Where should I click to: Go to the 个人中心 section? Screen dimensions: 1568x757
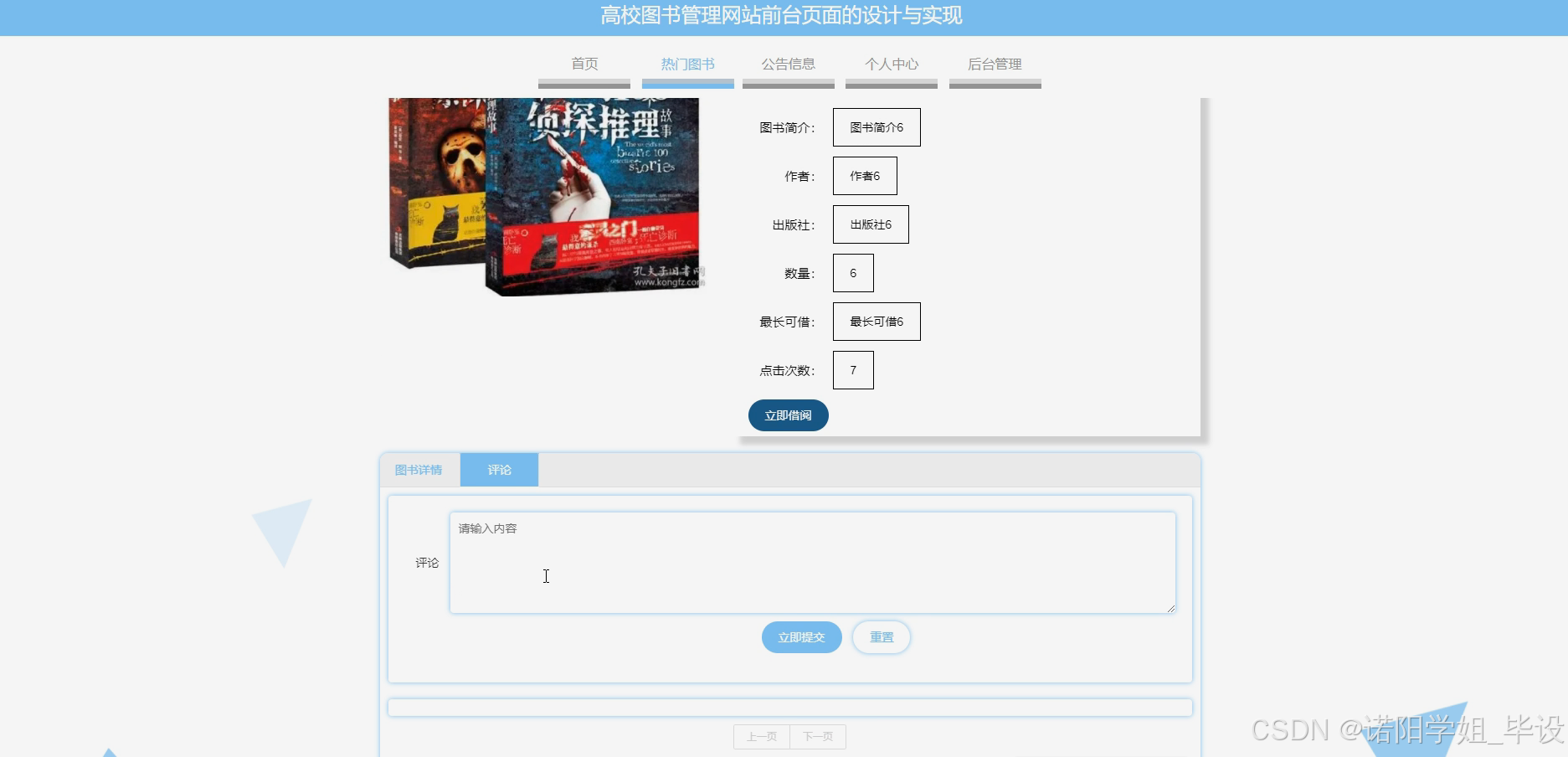891,64
